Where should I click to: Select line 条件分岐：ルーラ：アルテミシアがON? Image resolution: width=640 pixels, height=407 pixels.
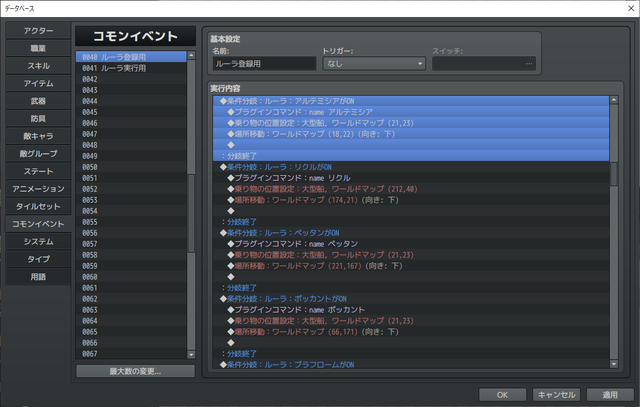(x=411, y=101)
